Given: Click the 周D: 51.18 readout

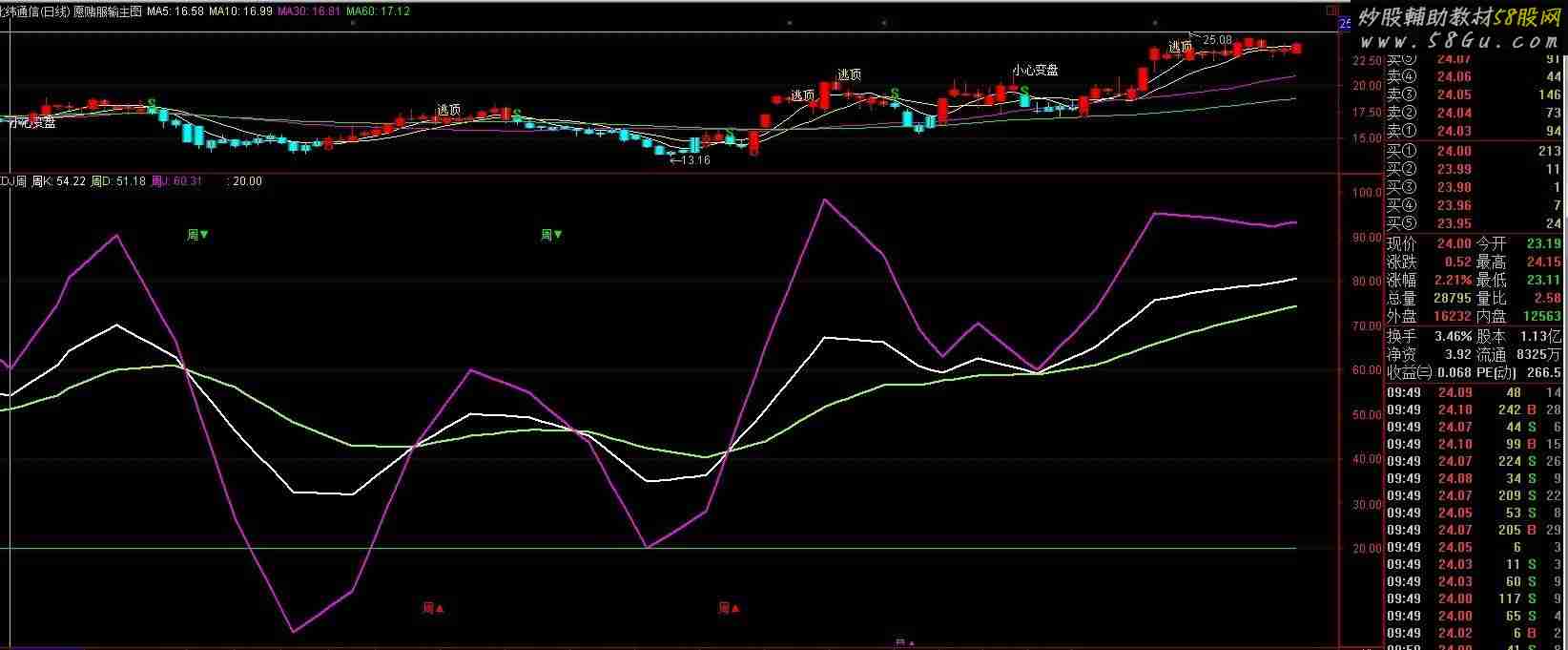Looking at the screenshot, I should [117, 180].
